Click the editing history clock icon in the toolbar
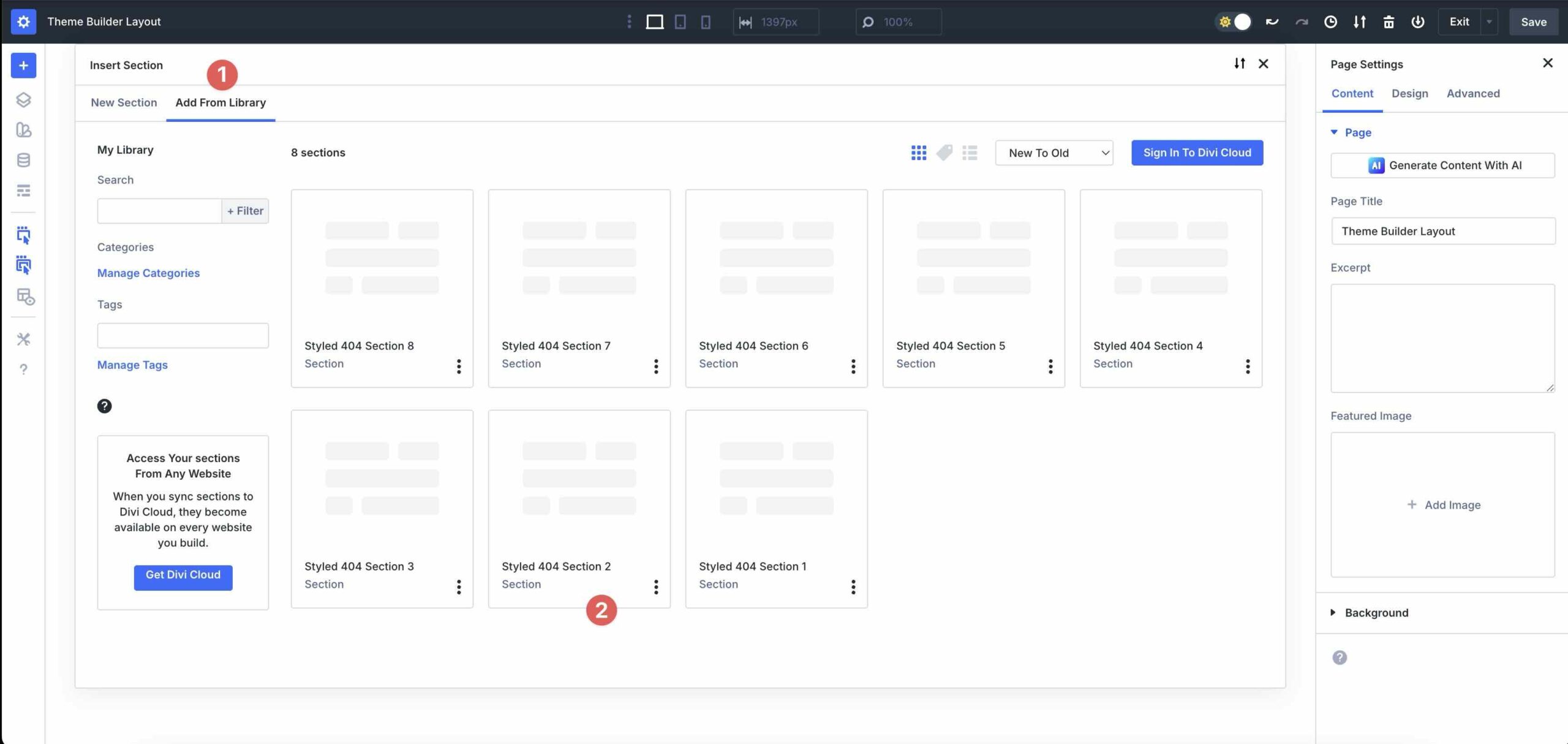The width and height of the screenshot is (1568, 744). click(x=1330, y=21)
